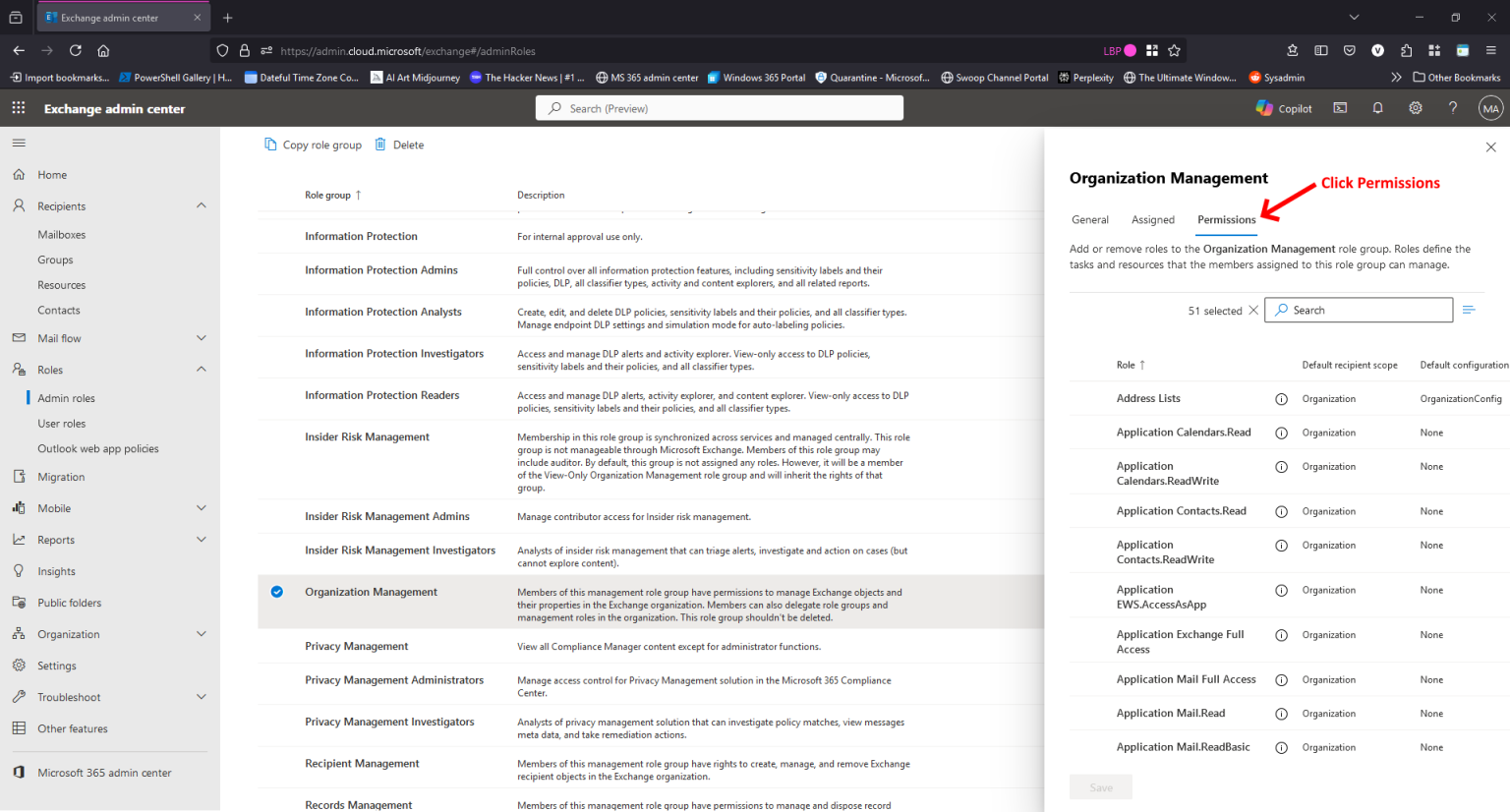This screenshot has height=812, width=1510.
Task: Show info for Application Mail.Read role
Action: click(x=1281, y=714)
